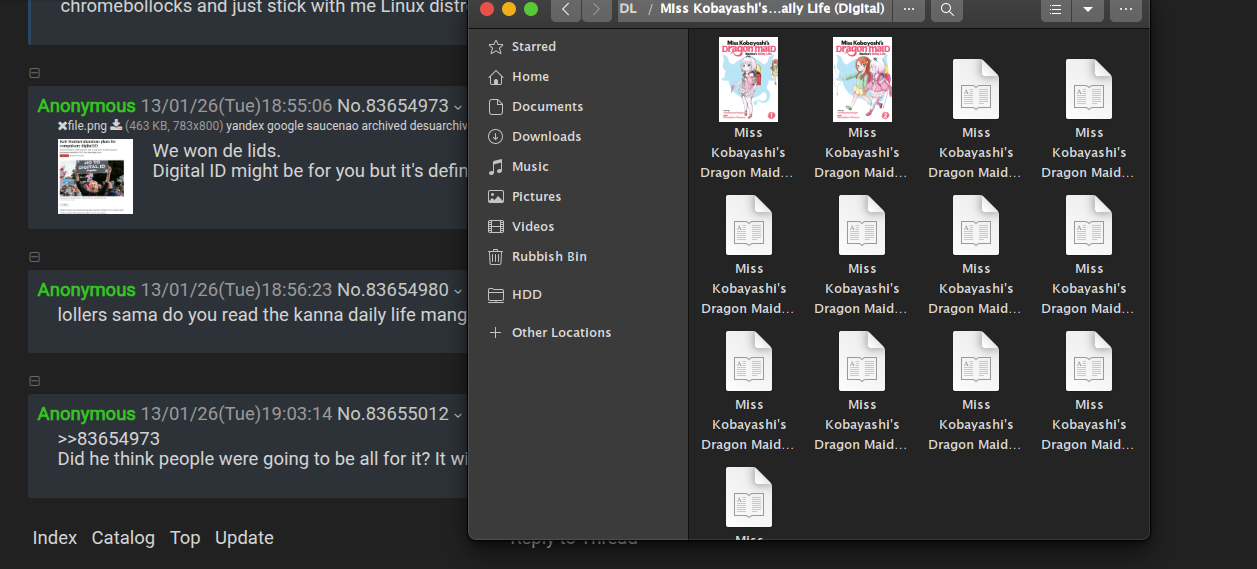Image resolution: width=1257 pixels, height=569 pixels.
Task: Click post number No.83655012
Action: [393, 414]
